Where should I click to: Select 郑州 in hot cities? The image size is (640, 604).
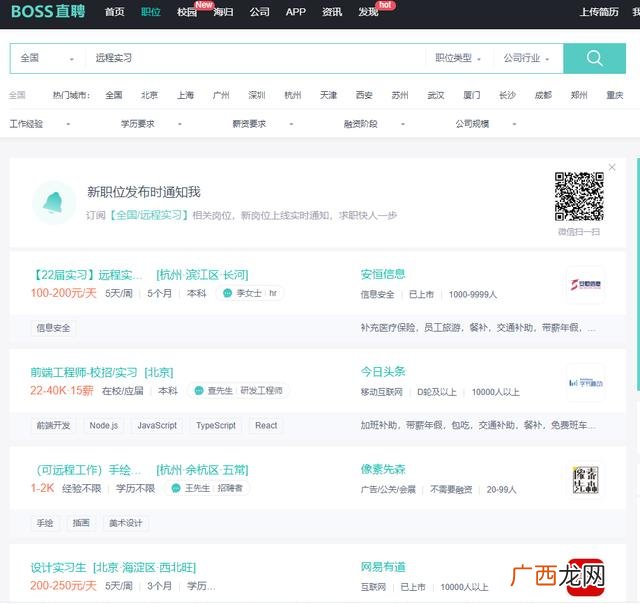click(x=579, y=95)
